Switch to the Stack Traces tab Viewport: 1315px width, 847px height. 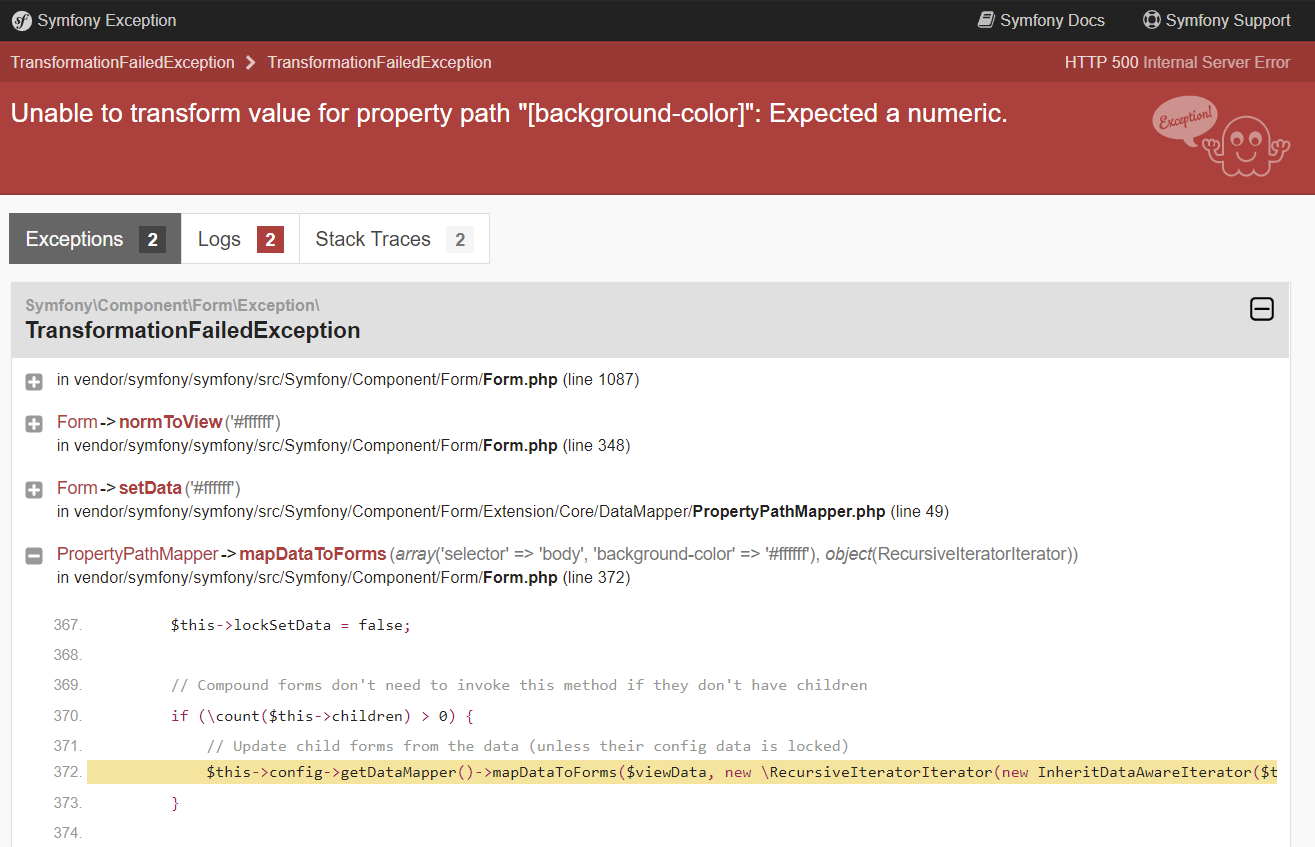click(x=393, y=238)
